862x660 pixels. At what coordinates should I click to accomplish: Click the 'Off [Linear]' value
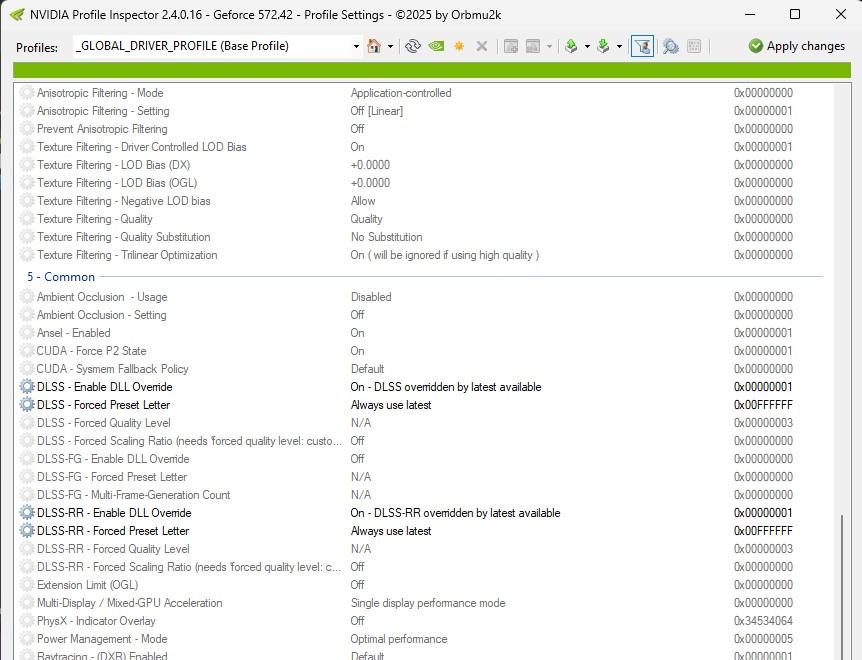tap(377, 111)
